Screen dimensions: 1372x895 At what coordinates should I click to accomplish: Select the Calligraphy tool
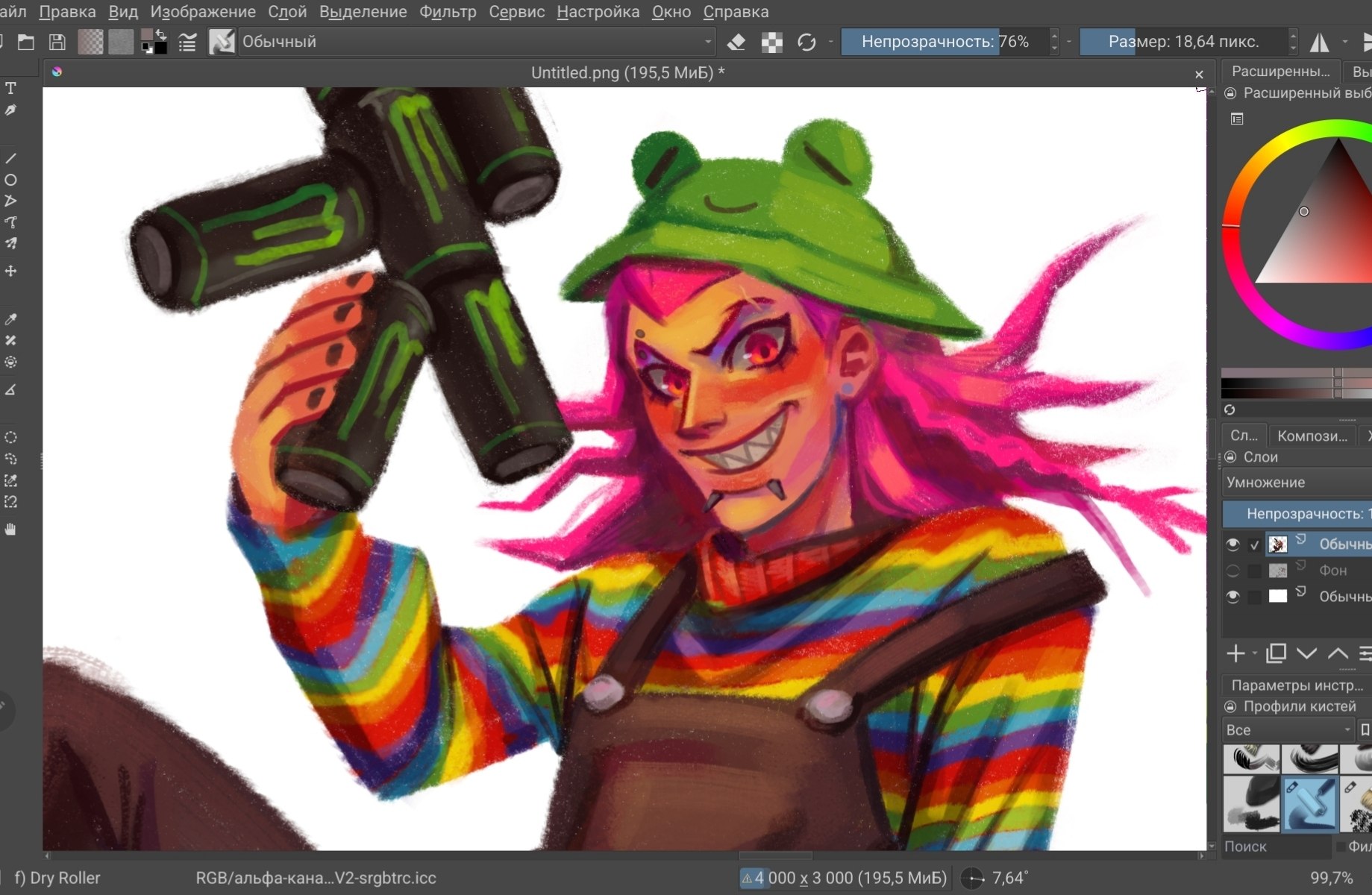[10, 110]
